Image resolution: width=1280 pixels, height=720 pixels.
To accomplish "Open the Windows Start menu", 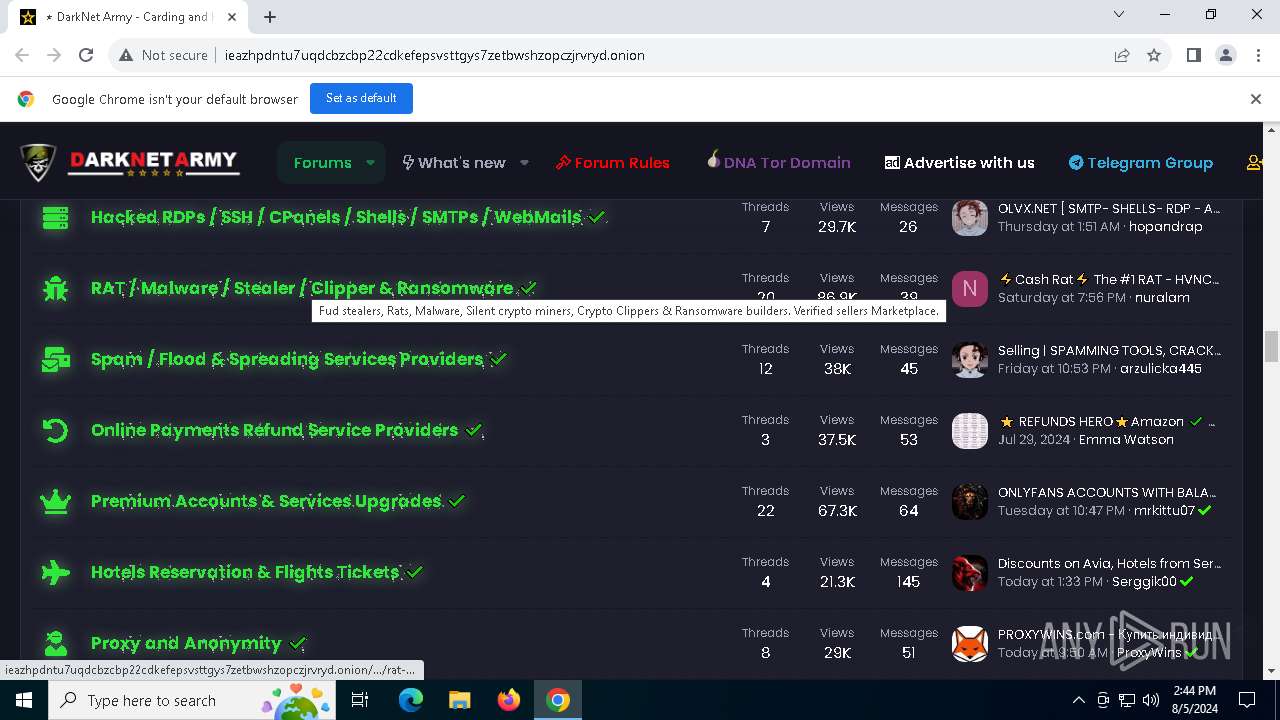I will (24, 700).
